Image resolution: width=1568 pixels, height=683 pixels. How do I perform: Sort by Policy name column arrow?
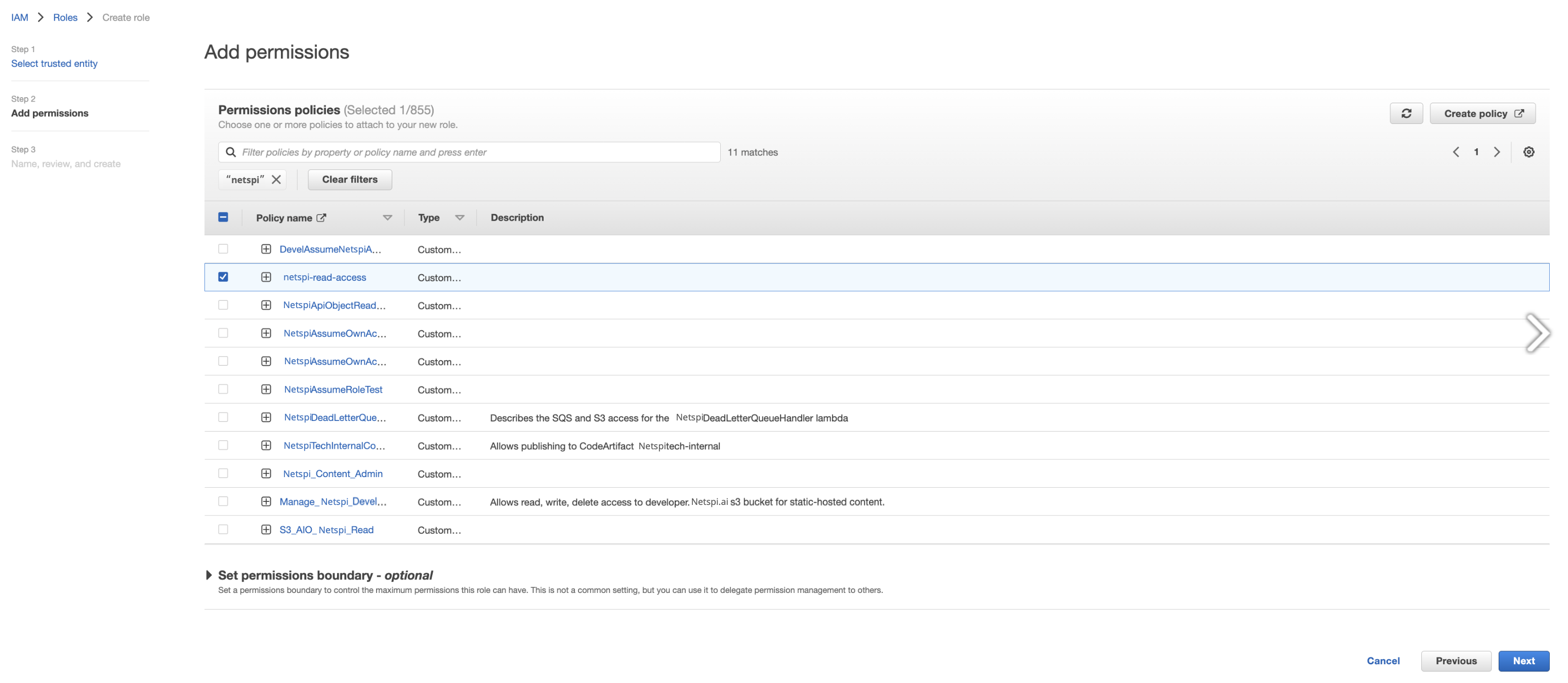click(x=387, y=218)
